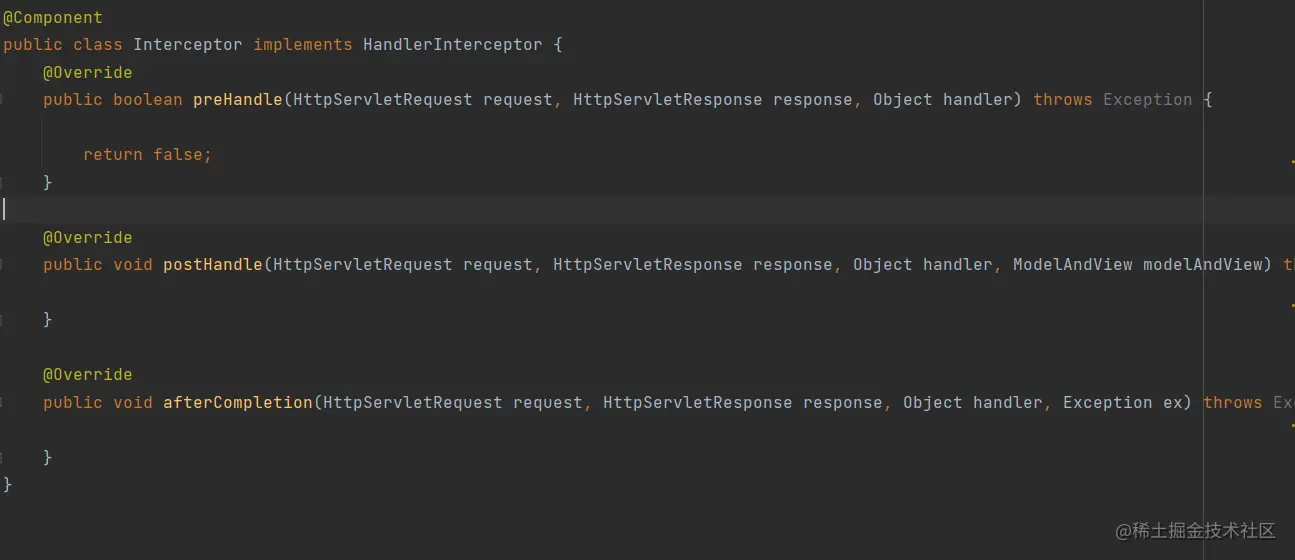Image resolution: width=1295 pixels, height=560 pixels.
Task: Collapse the postHandle method fold marker
Action: pyautogui.click(x=2, y=264)
